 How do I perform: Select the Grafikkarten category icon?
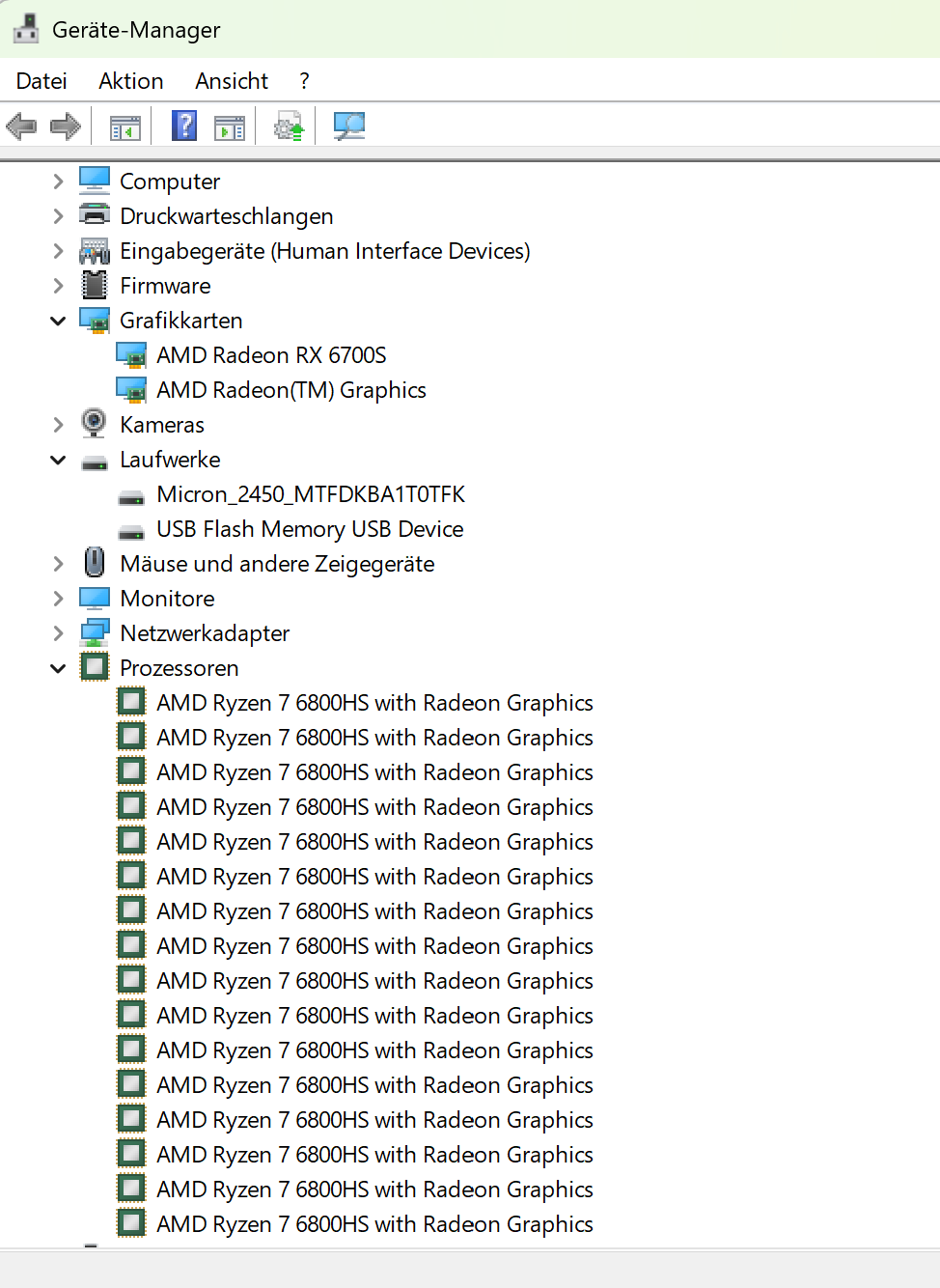pos(95,321)
